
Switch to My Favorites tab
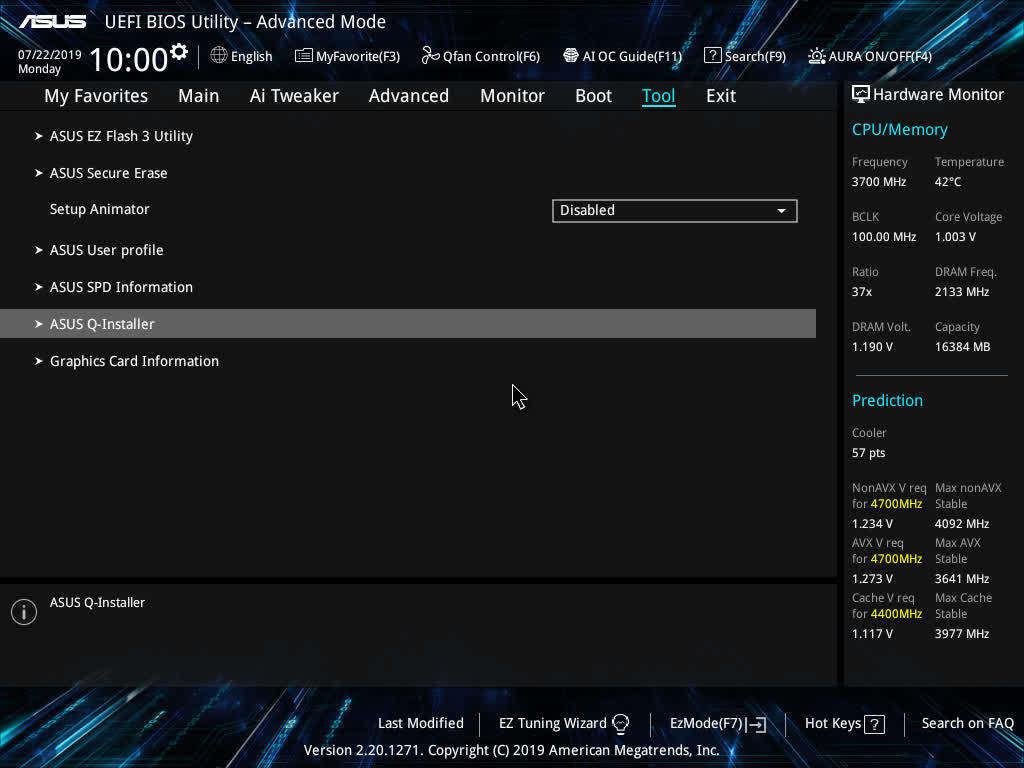96,96
